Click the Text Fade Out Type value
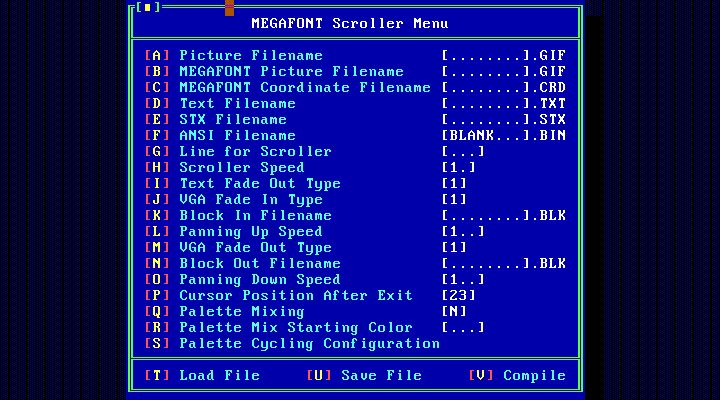 (x=454, y=184)
